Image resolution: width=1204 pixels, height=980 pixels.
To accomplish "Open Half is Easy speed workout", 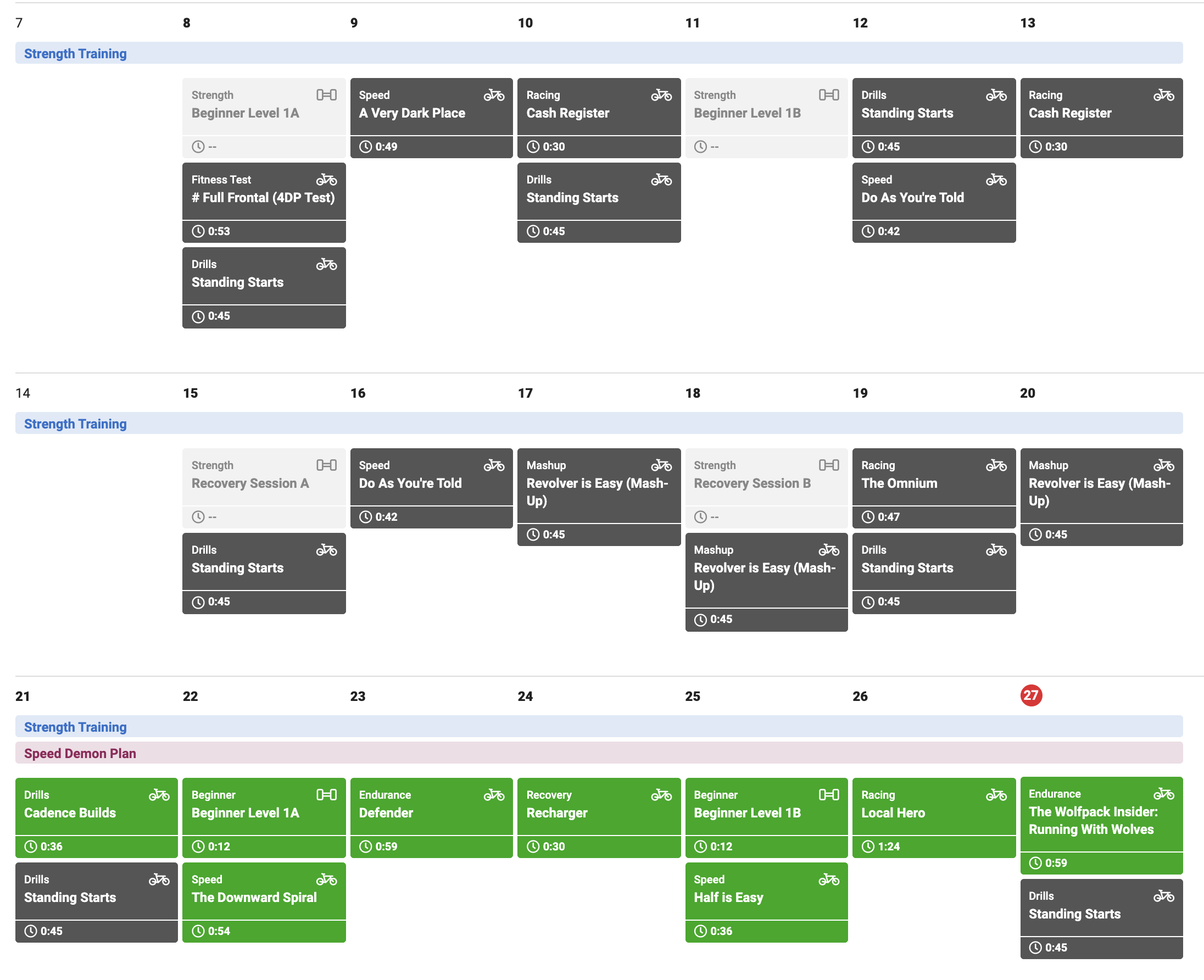I will (x=767, y=902).
